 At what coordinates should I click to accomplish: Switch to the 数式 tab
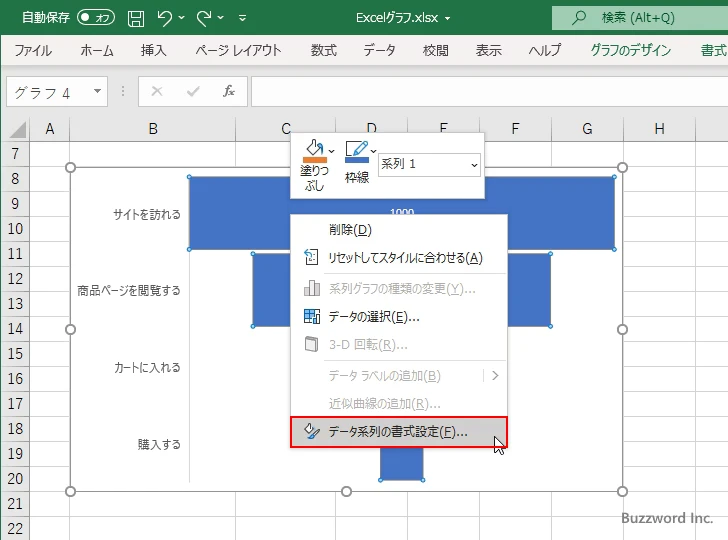click(324, 50)
